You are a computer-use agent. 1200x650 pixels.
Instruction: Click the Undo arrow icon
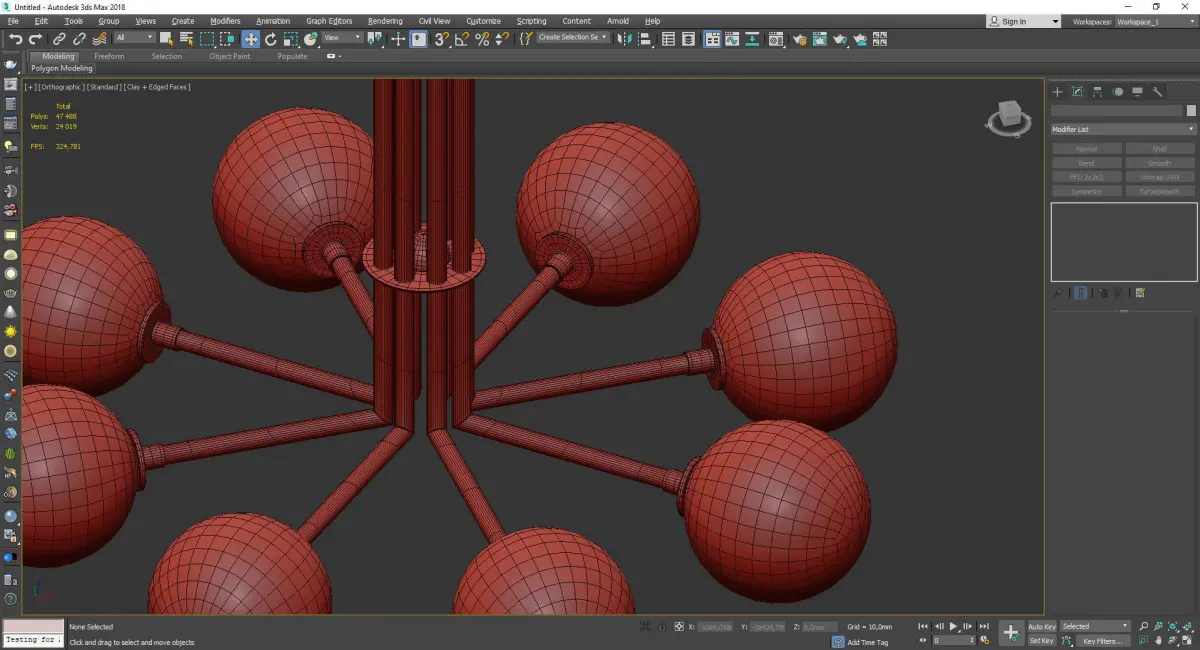pos(15,39)
